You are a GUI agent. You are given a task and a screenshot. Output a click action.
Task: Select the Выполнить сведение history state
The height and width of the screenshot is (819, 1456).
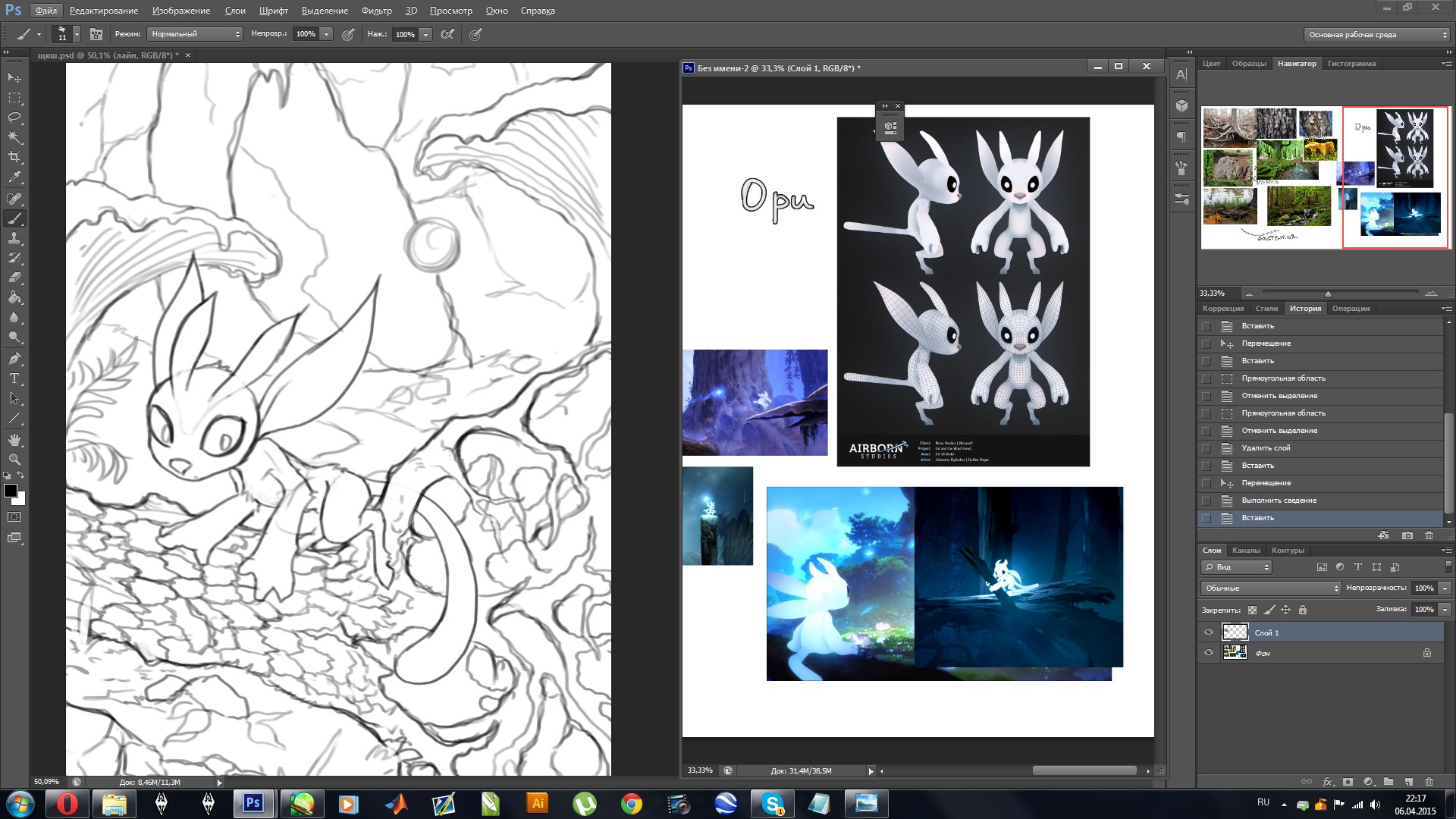(1279, 500)
